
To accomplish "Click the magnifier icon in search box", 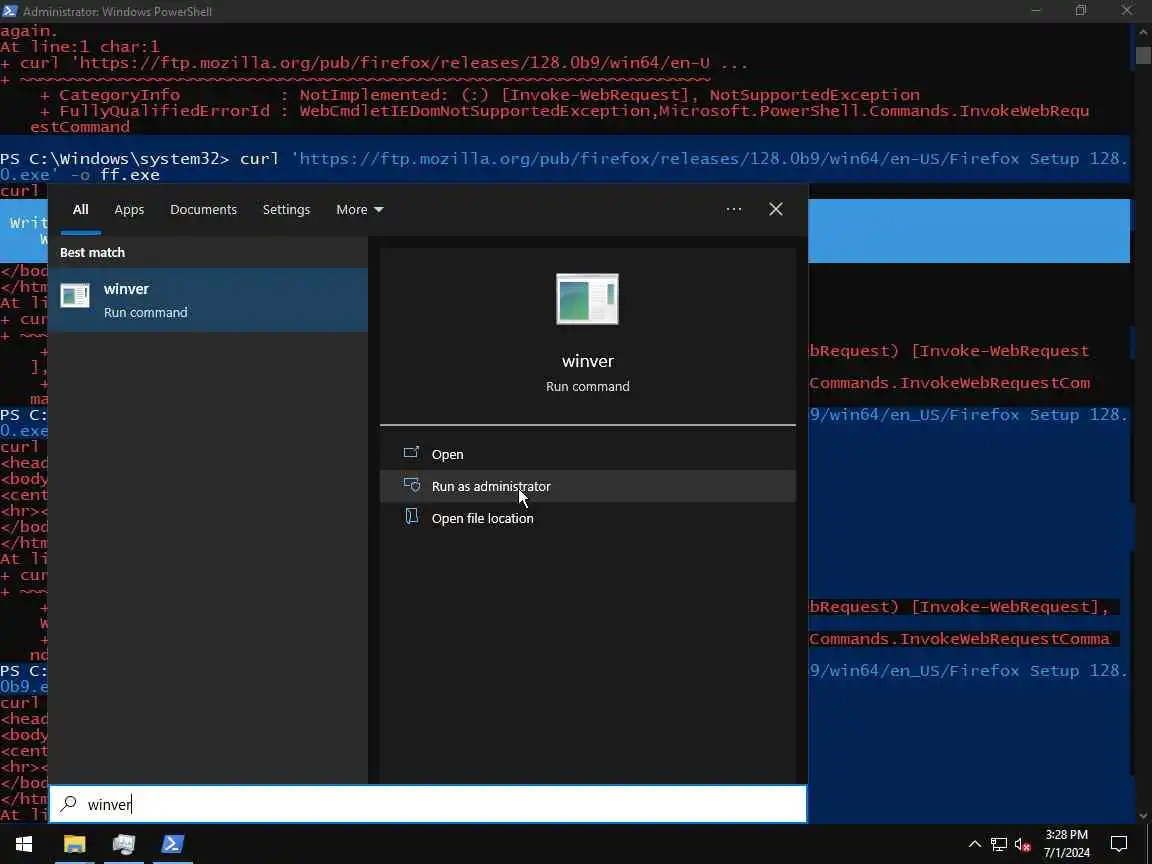I will [x=68, y=804].
